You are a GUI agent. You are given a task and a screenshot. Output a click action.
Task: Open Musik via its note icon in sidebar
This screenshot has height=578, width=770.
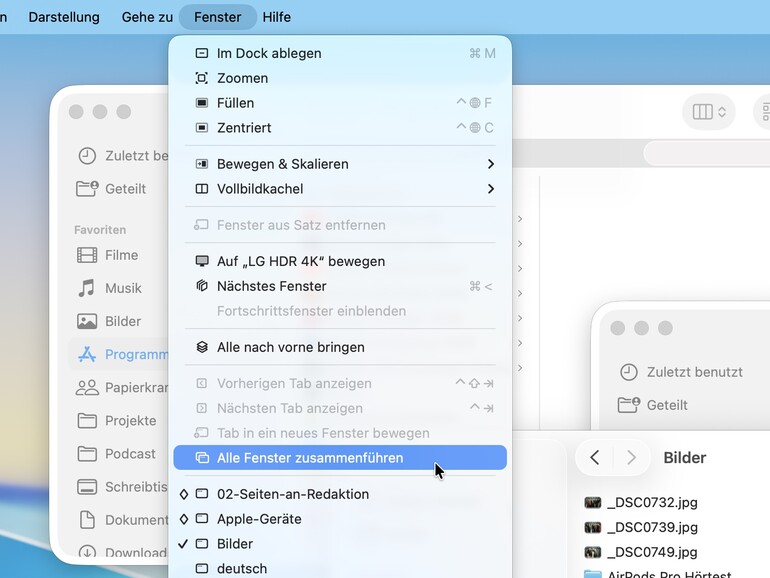coord(86,288)
